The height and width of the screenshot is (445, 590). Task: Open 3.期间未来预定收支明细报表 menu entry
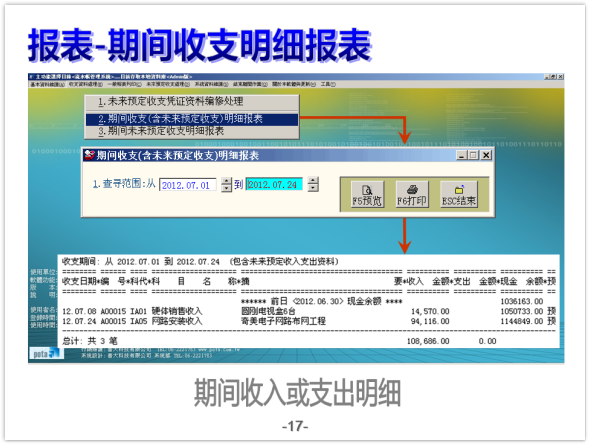192,131
